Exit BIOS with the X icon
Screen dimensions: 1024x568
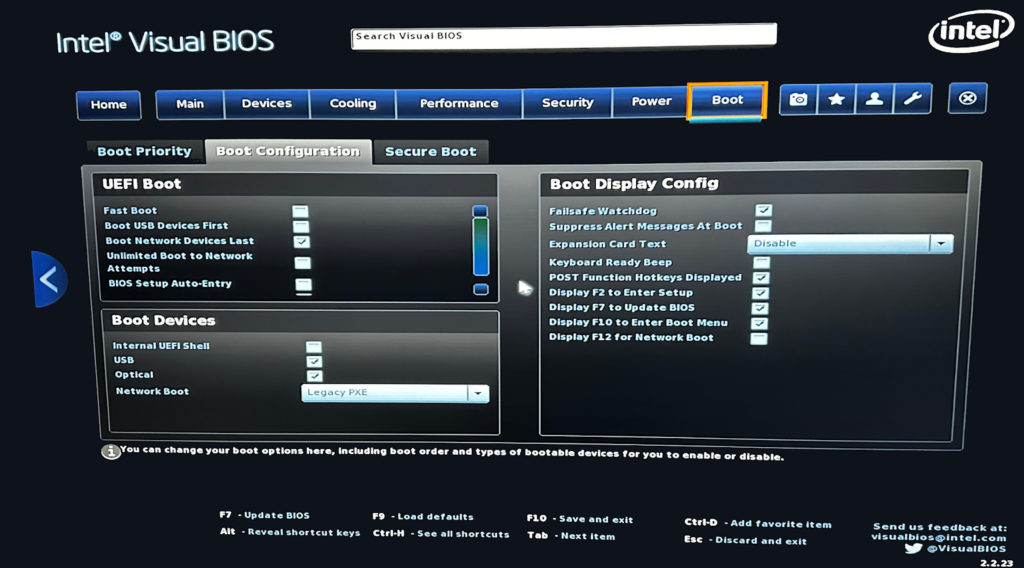tap(967, 99)
